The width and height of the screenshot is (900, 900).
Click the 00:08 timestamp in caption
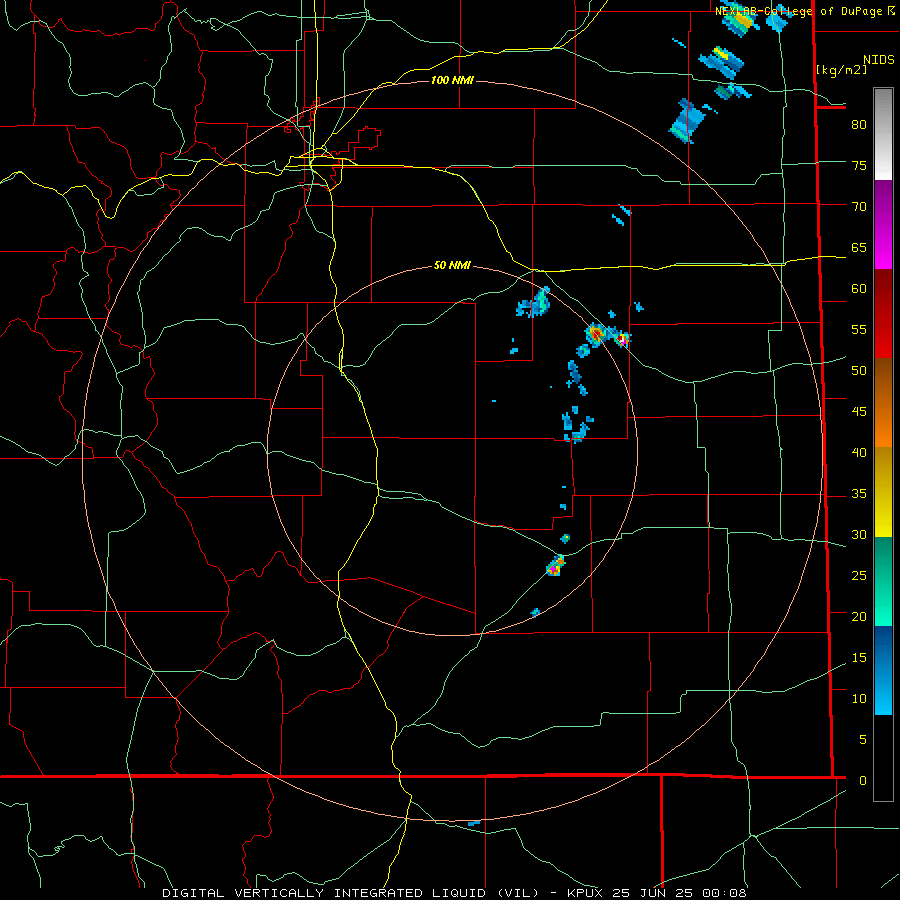coord(724,893)
